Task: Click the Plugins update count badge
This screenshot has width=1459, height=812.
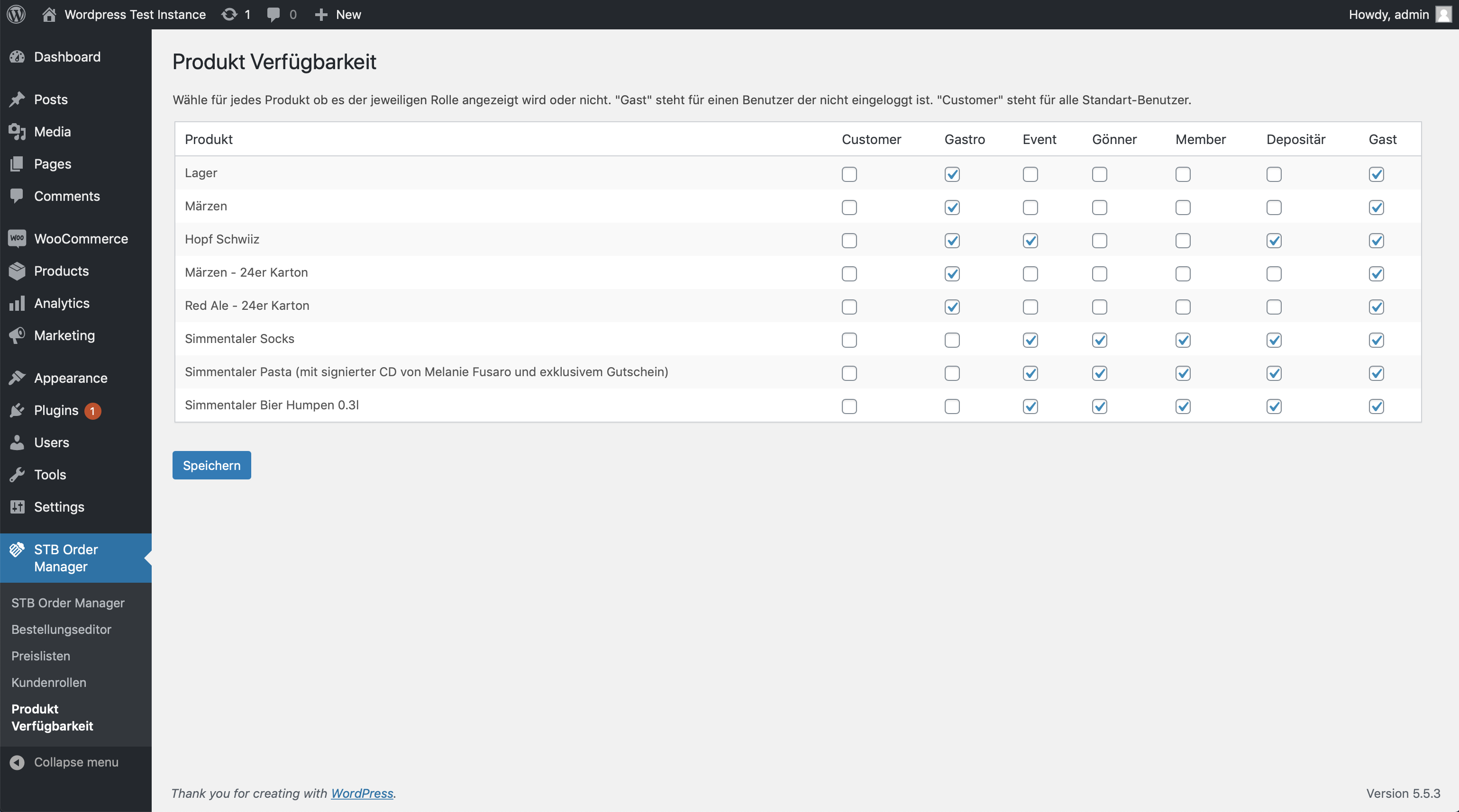Action: pyautogui.click(x=92, y=411)
